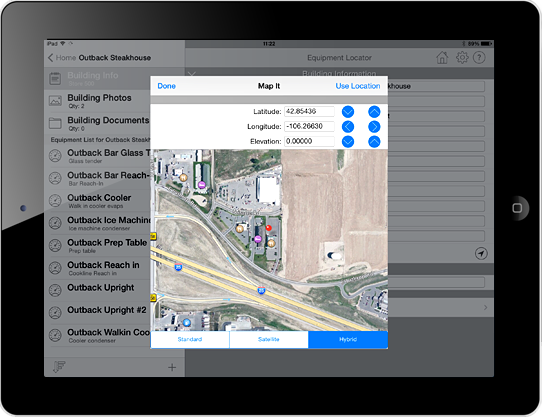Image resolution: width=542 pixels, height=417 pixels.
Task: Click the Building Photos picture icon
Action: pos(55,101)
